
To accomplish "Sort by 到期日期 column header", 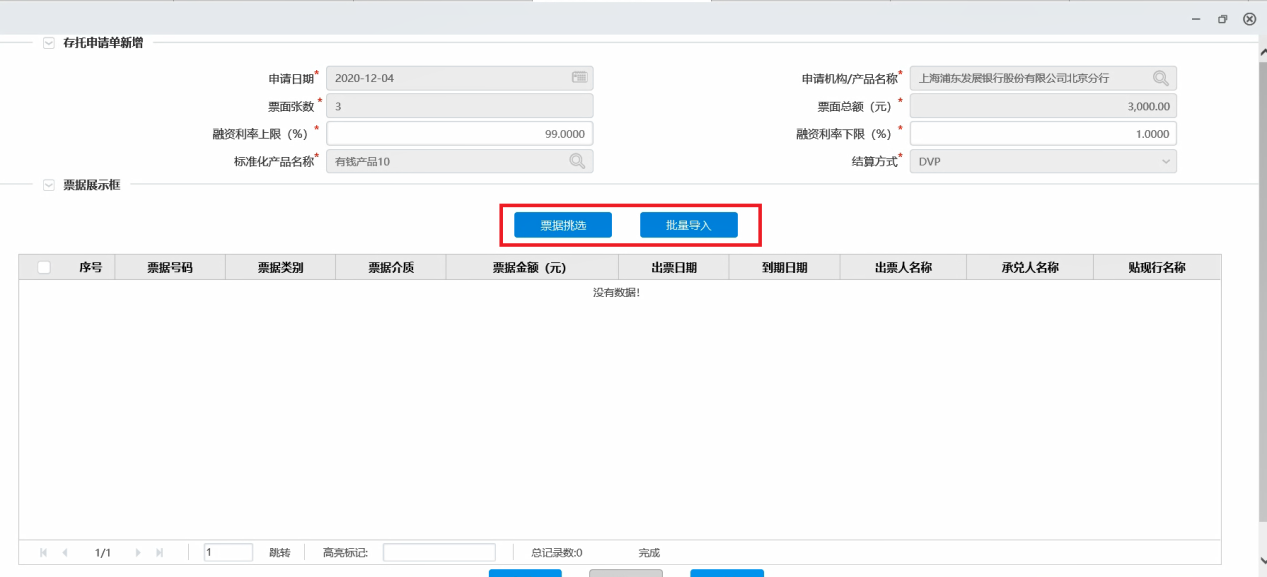I will 785,267.
